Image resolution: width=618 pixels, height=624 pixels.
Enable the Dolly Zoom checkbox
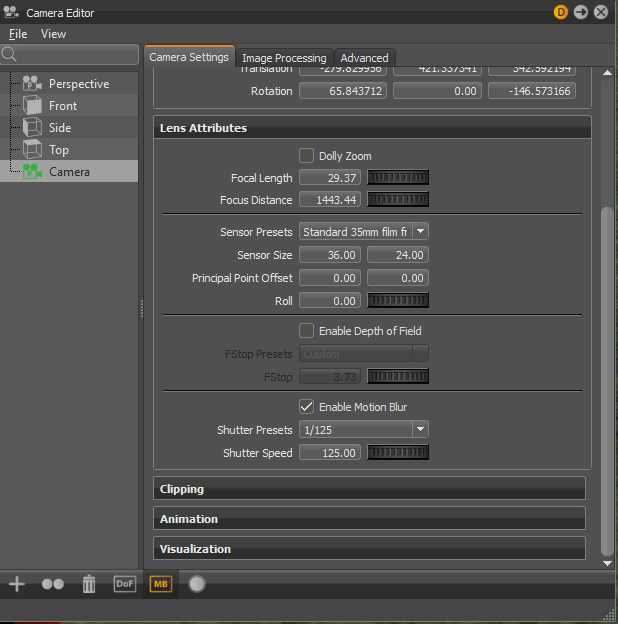pyautogui.click(x=306, y=156)
